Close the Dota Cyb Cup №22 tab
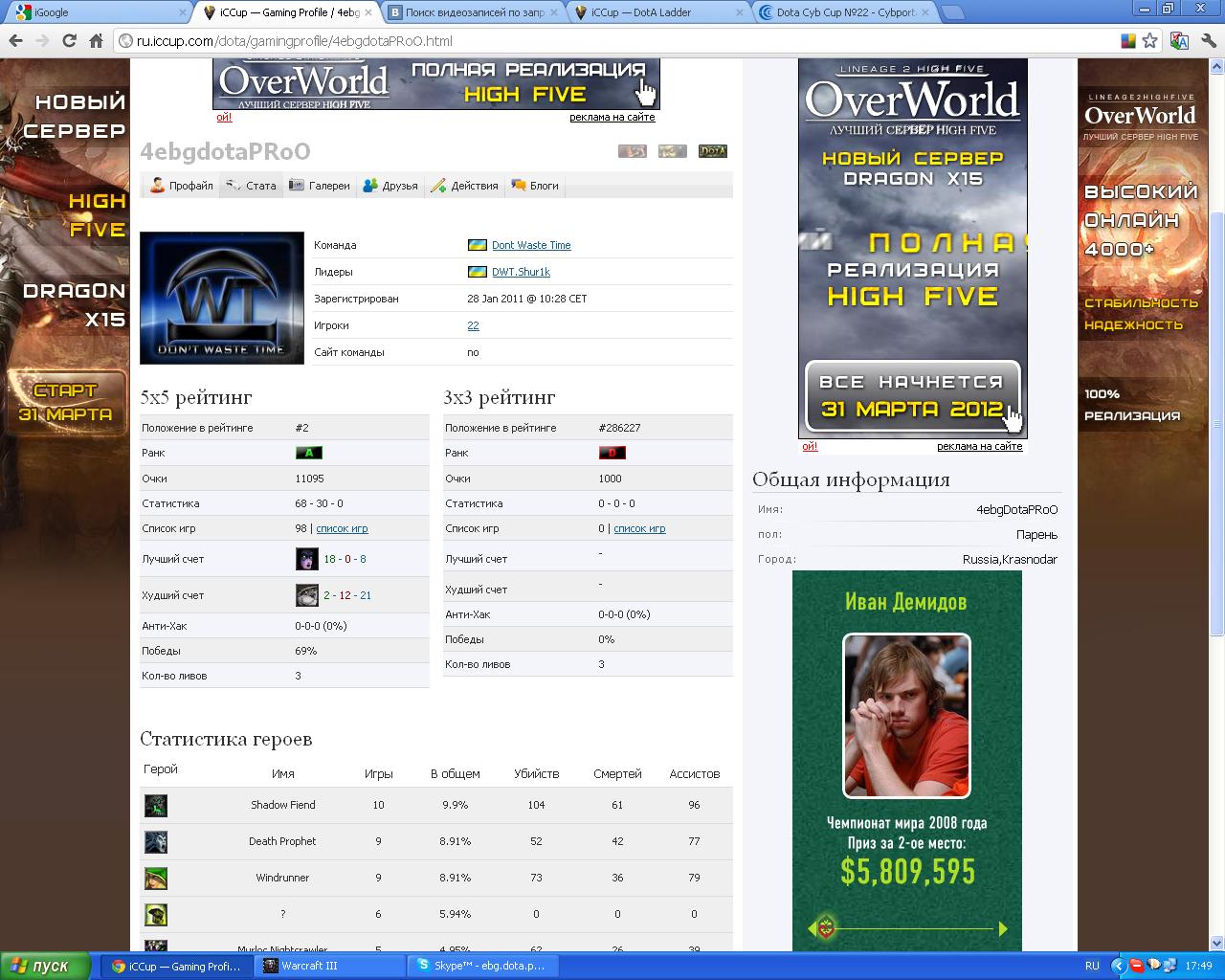 tap(924, 12)
